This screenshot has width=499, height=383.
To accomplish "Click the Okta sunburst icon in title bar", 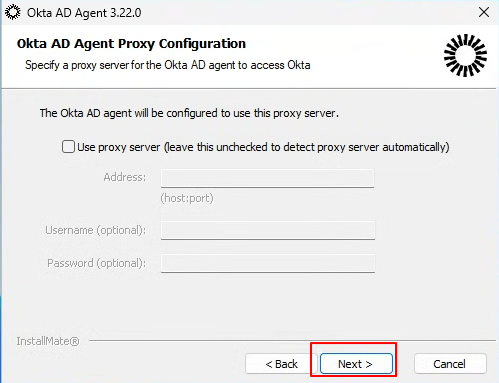I will (x=13, y=13).
